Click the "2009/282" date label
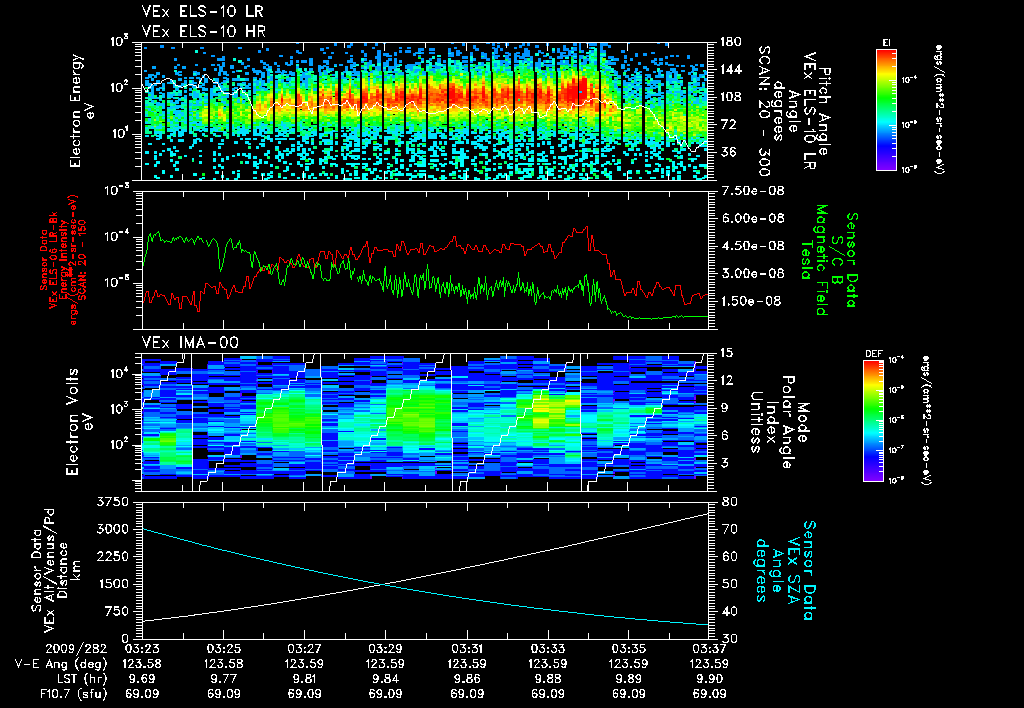 [x=75, y=649]
